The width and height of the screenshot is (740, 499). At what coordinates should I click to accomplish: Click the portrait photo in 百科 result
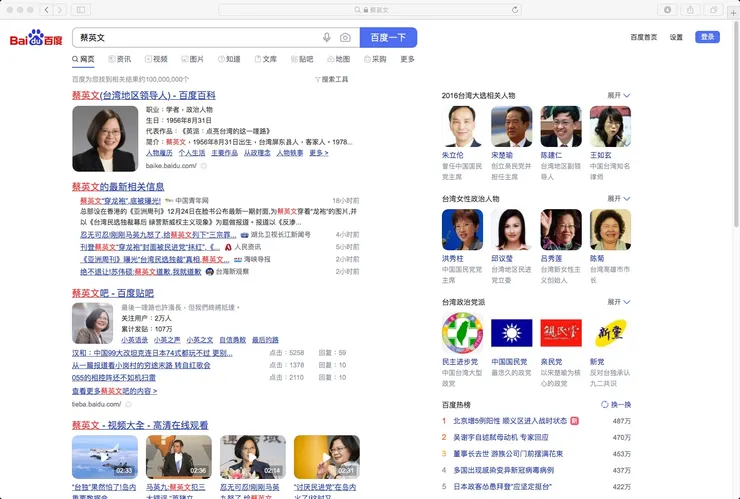(105, 138)
